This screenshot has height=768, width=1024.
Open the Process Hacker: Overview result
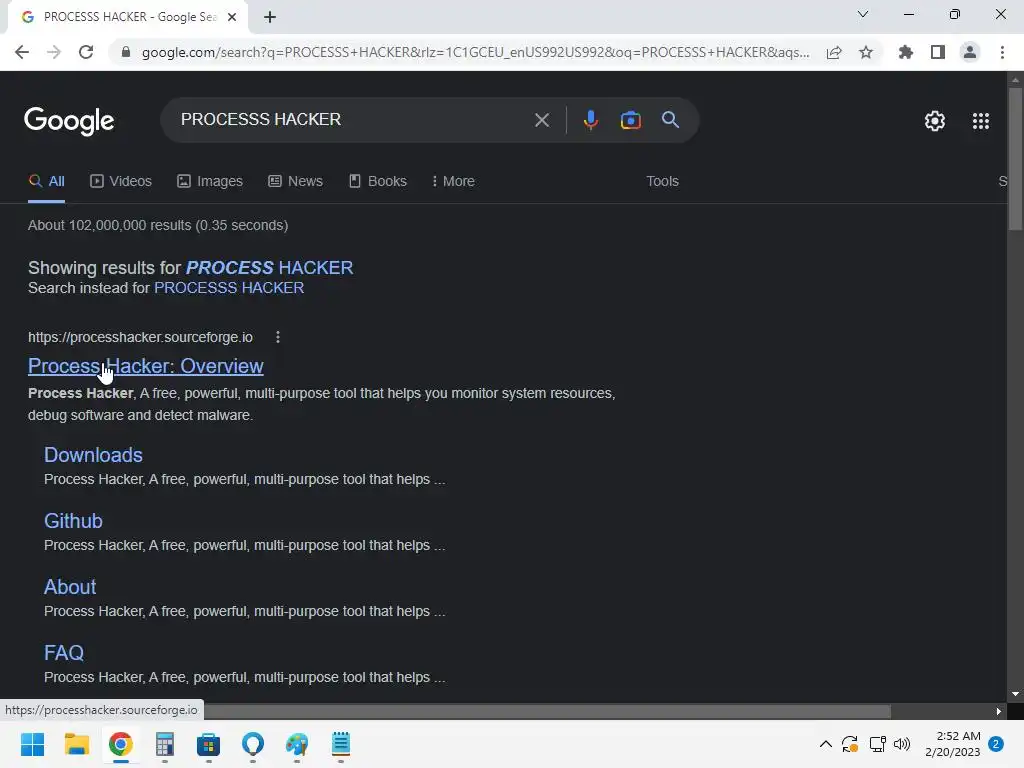(146, 366)
